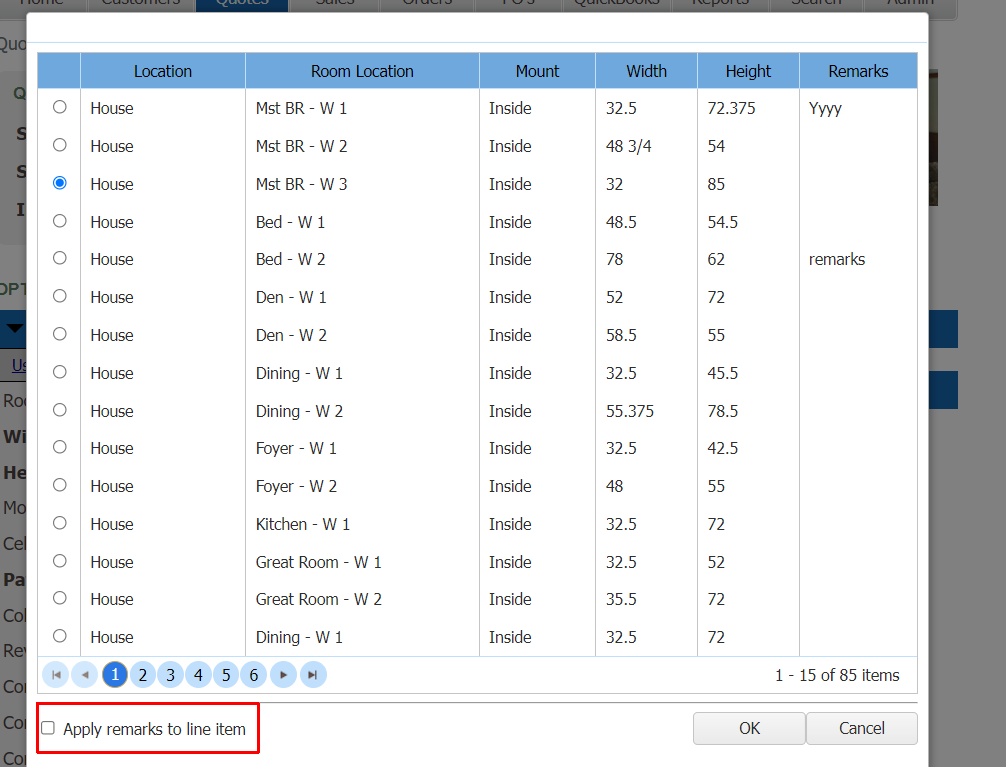
Task: Click the '1 - 15 of 85 items' pager text
Action: 837,675
